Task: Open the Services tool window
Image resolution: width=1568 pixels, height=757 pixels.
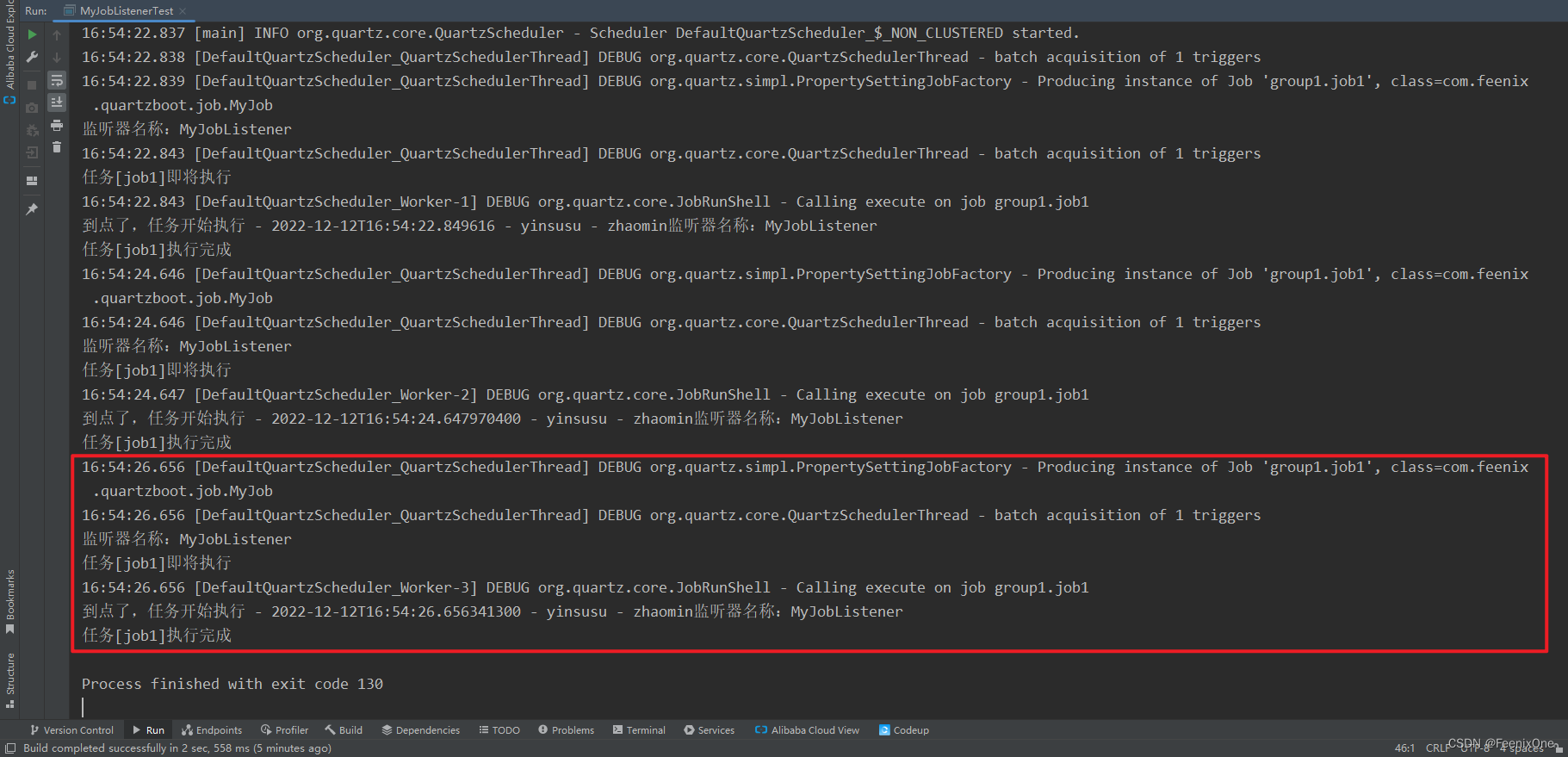Action: 710,730
